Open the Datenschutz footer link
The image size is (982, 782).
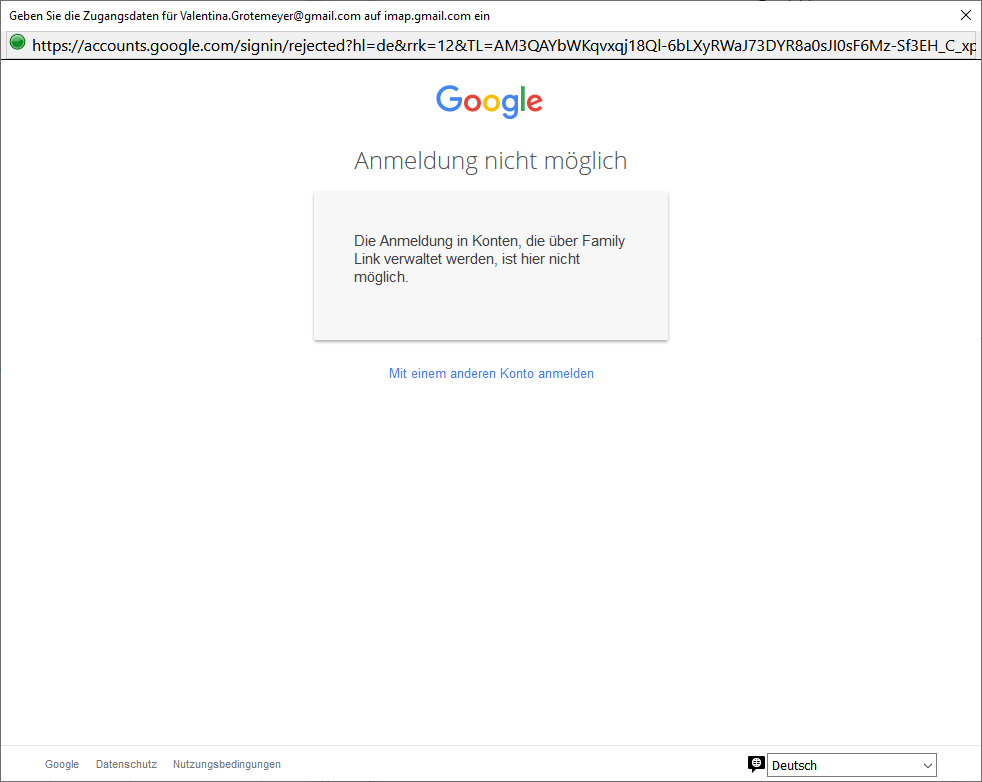pyautogui.click(x=126, y=764)
